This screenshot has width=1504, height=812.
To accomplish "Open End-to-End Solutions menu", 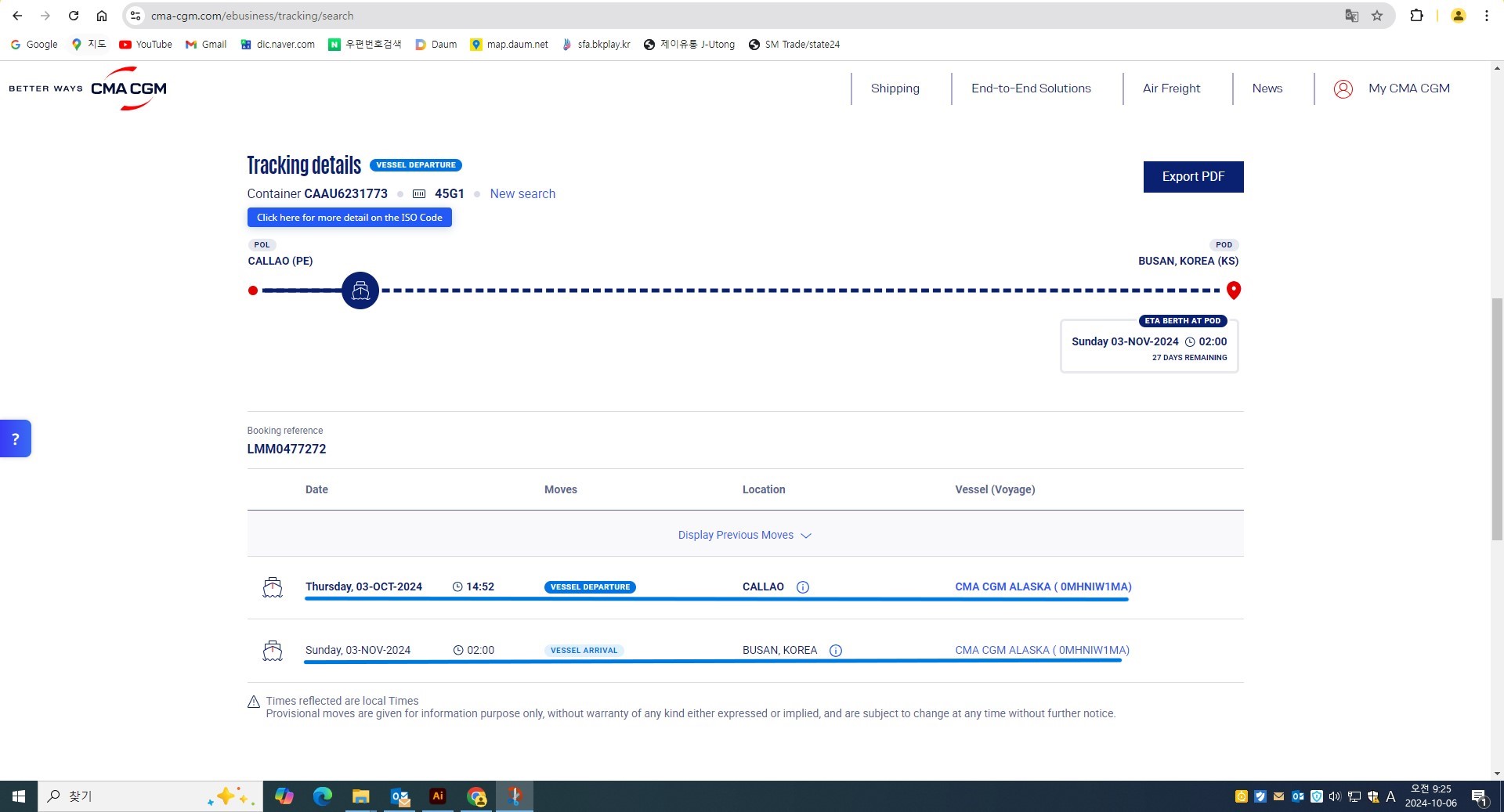I will [x=1031, y=88].
